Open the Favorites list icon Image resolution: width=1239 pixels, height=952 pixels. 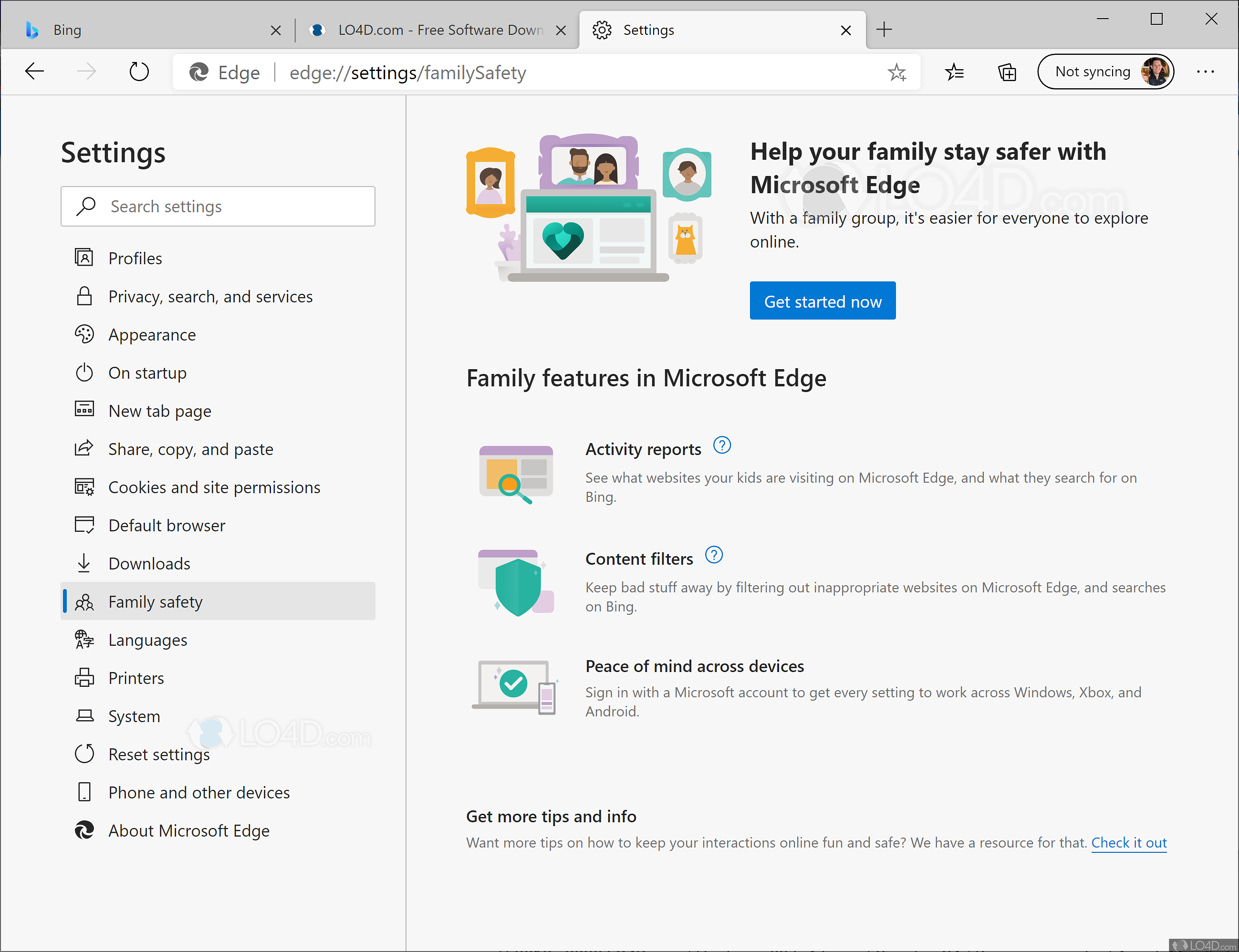pos(955,72)
